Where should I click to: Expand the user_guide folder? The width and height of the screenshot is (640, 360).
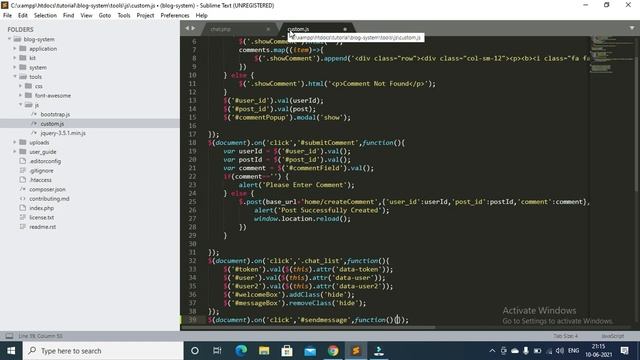(x=15, y=152)
